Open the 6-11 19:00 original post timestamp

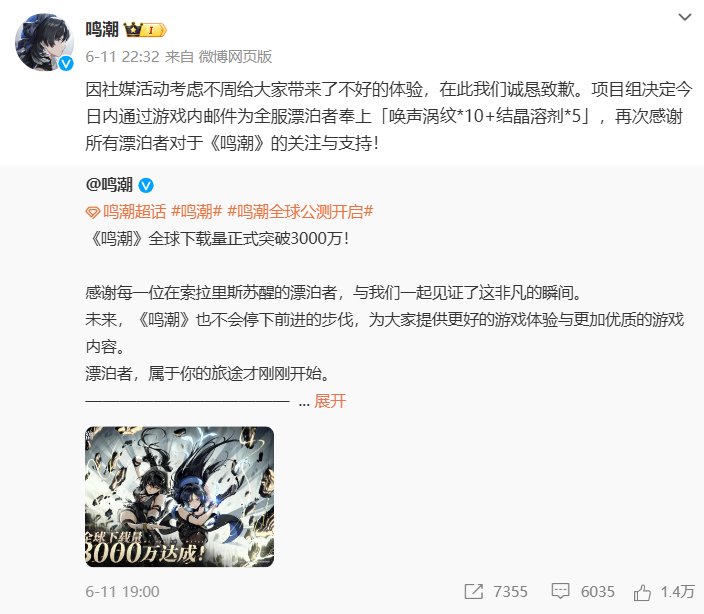(122, 592)
